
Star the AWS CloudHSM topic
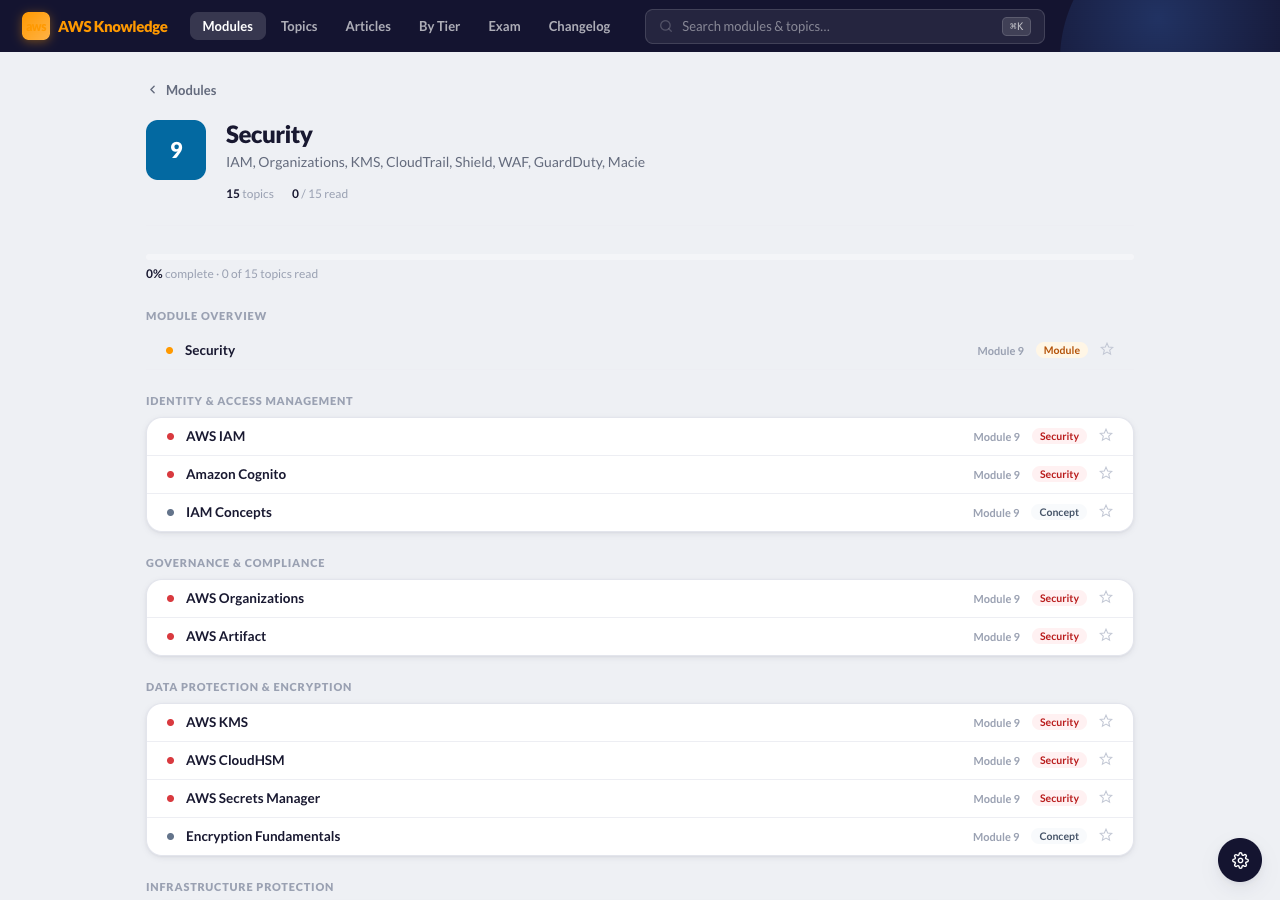click(1106, 760)
